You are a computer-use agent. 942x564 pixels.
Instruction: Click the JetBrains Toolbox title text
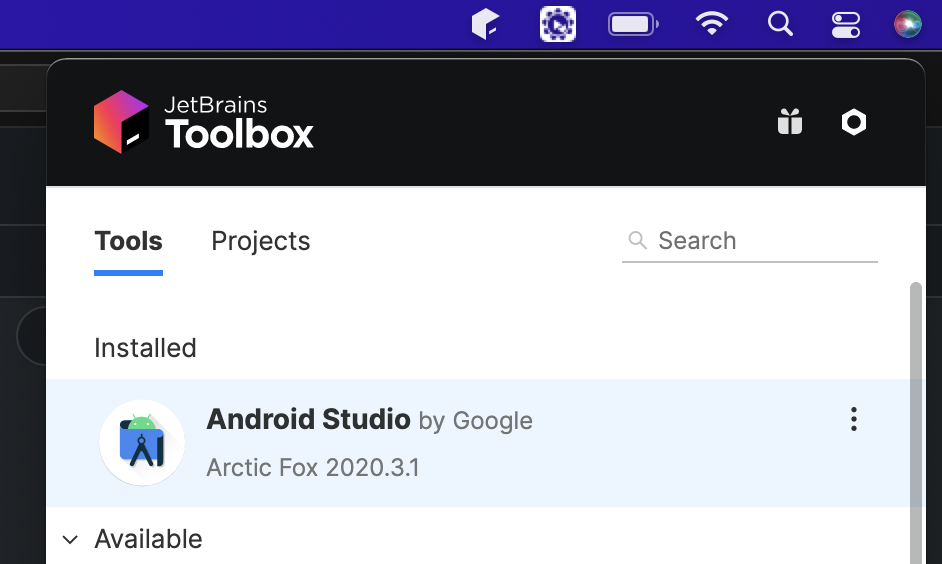pyautogui.click(x=239, y=122)
